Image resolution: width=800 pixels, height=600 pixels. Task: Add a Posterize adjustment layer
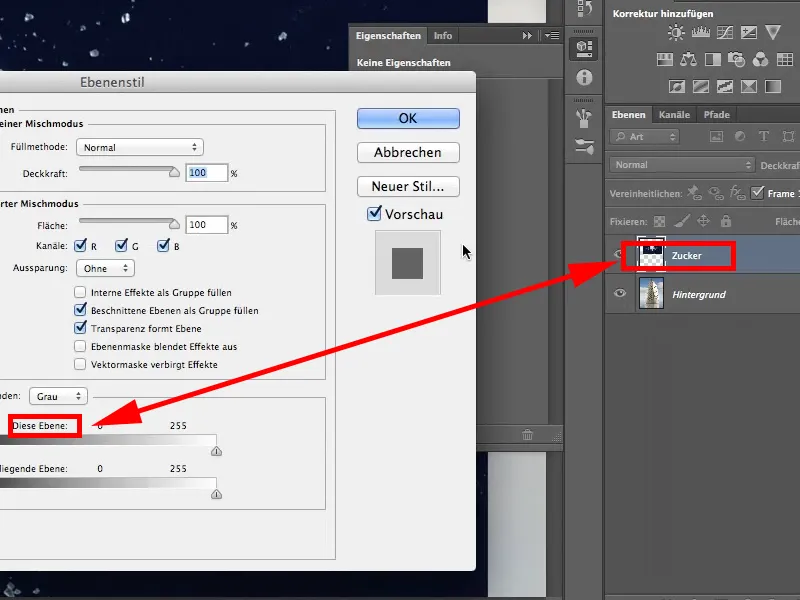pyautogui.click(x=701, y=87)
